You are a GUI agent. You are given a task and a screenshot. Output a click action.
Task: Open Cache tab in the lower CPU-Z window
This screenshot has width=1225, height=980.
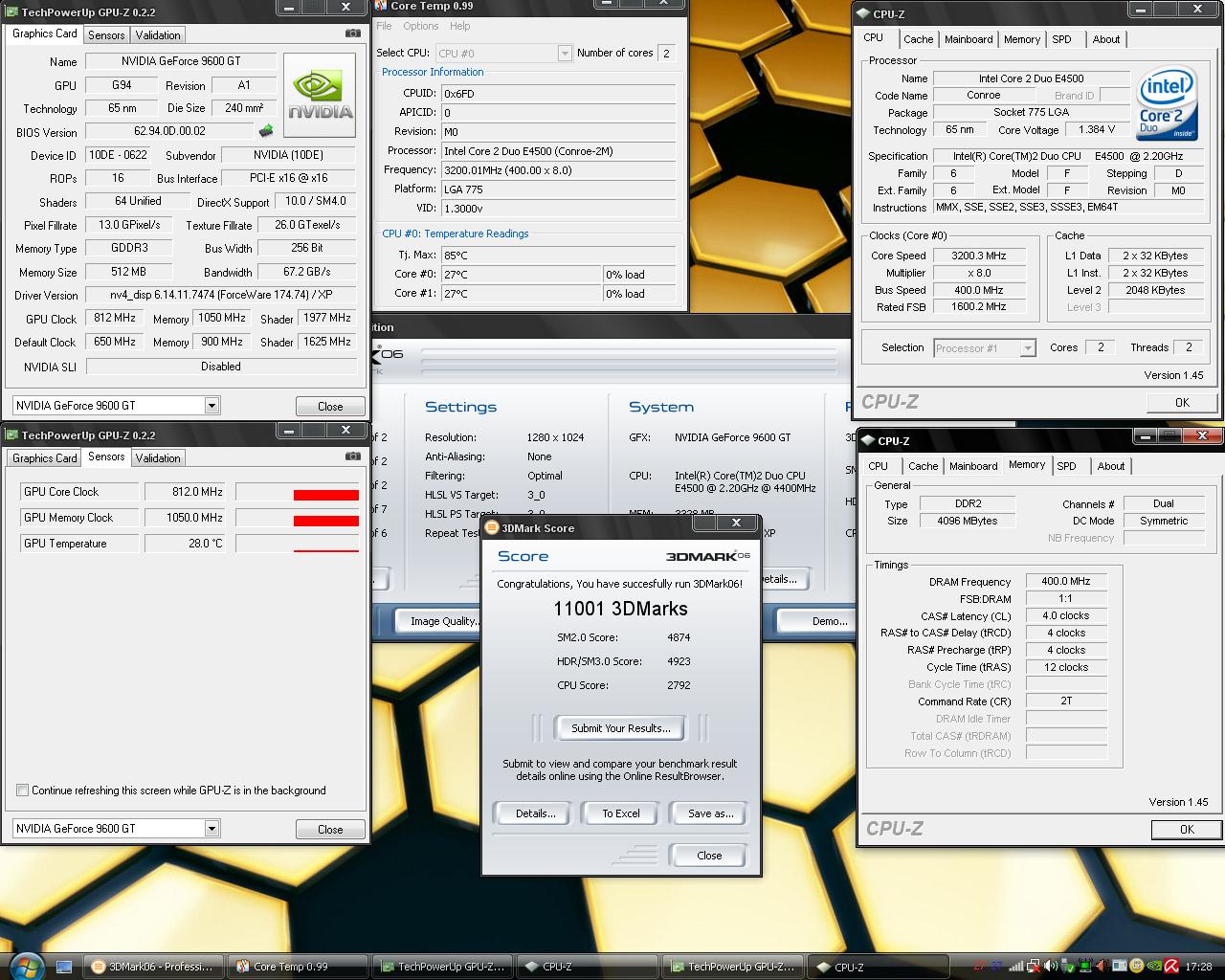point(923,466)
